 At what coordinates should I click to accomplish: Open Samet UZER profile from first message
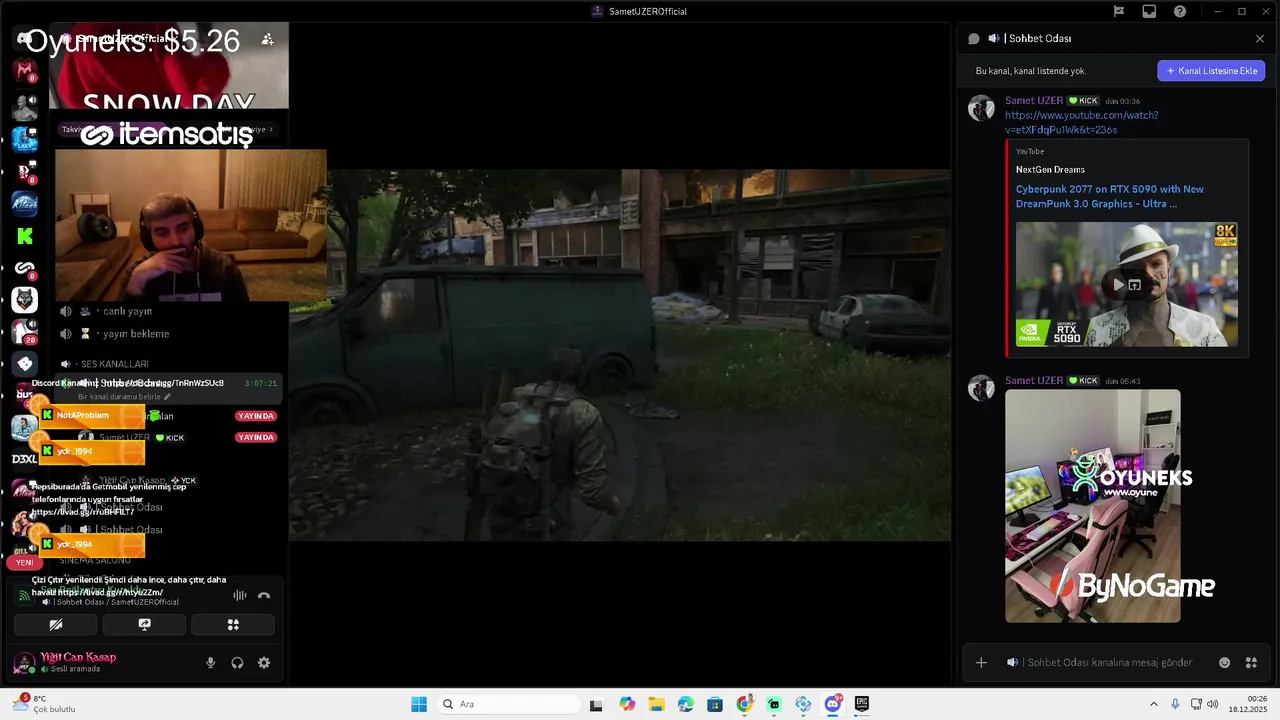click(1034, 101)
